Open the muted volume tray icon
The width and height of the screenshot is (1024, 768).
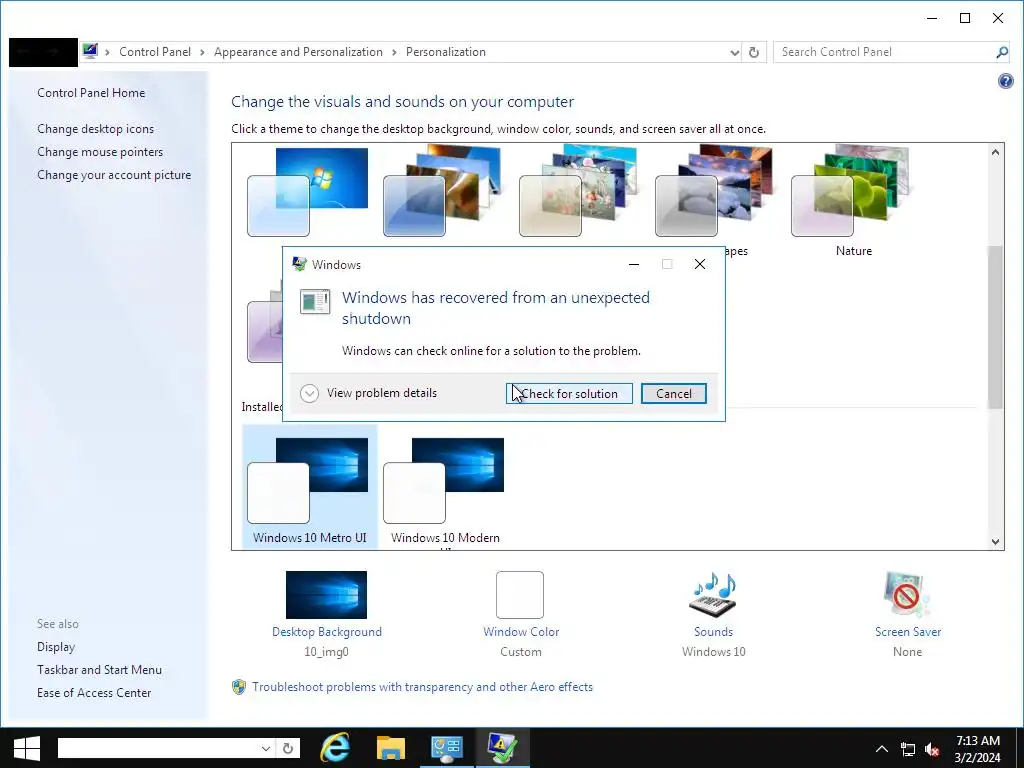coord(932,749)
